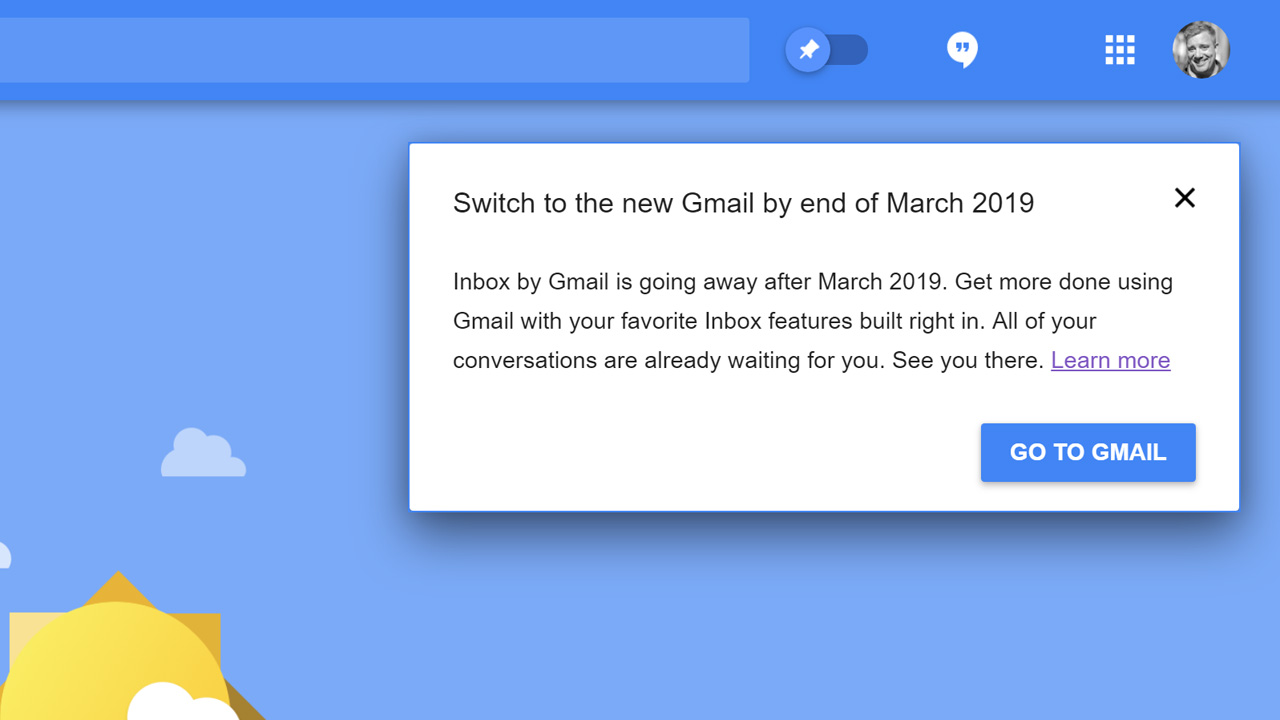This screenshot has height=720, width=1280.
Task: Click the 'See you there.' text
Action: pyautogui.click(x=967, y=360)
